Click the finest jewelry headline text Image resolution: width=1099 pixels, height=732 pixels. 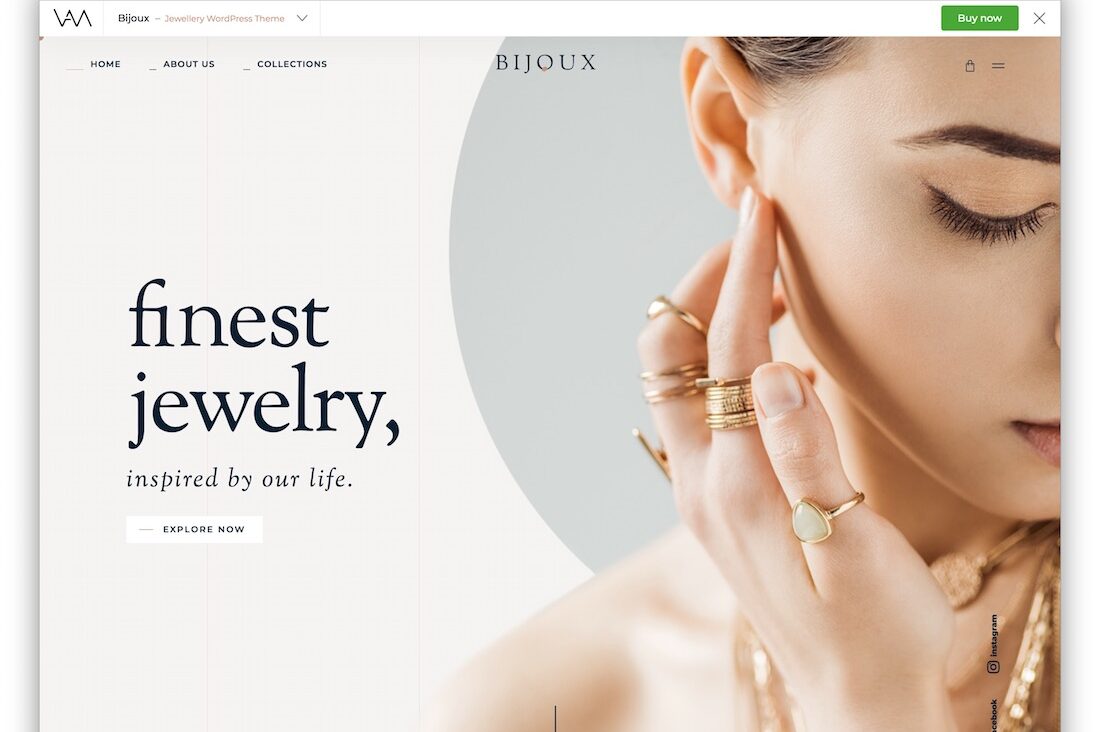[x=264, y=363]
